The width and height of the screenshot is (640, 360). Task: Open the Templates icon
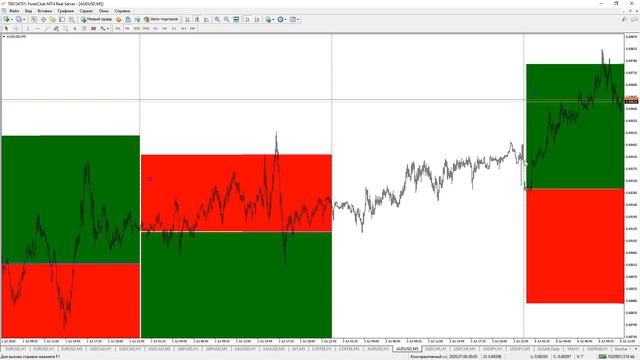tap(293, 19)
